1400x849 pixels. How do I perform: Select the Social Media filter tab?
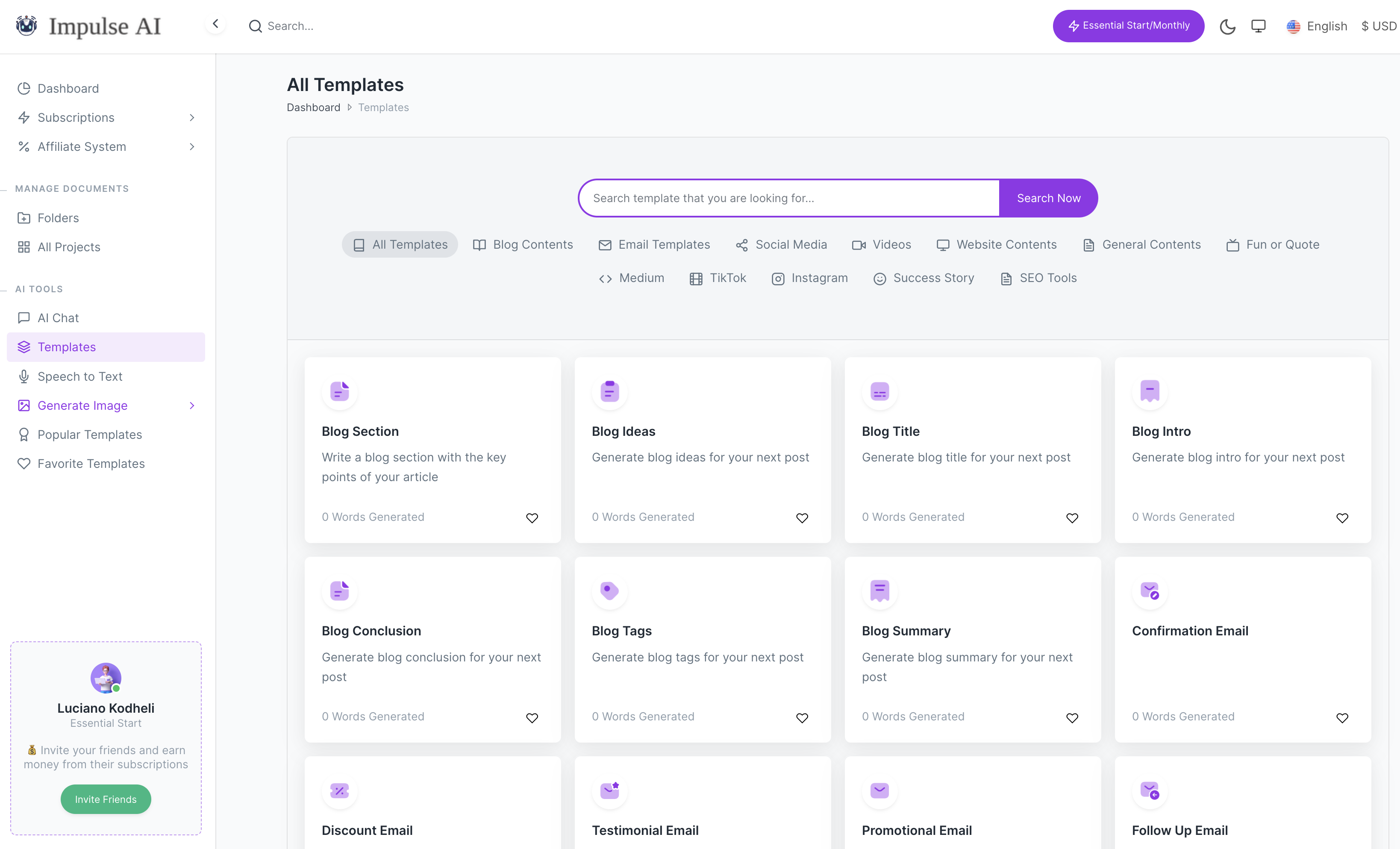(x=781, y=244)
